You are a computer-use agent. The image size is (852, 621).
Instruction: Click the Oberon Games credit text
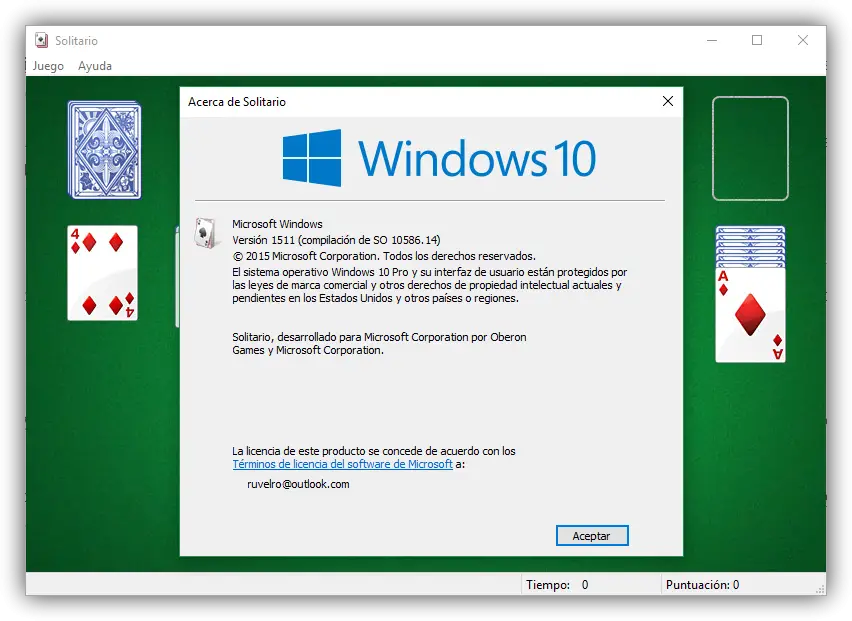pyautogui.click(x=379, y=343)
